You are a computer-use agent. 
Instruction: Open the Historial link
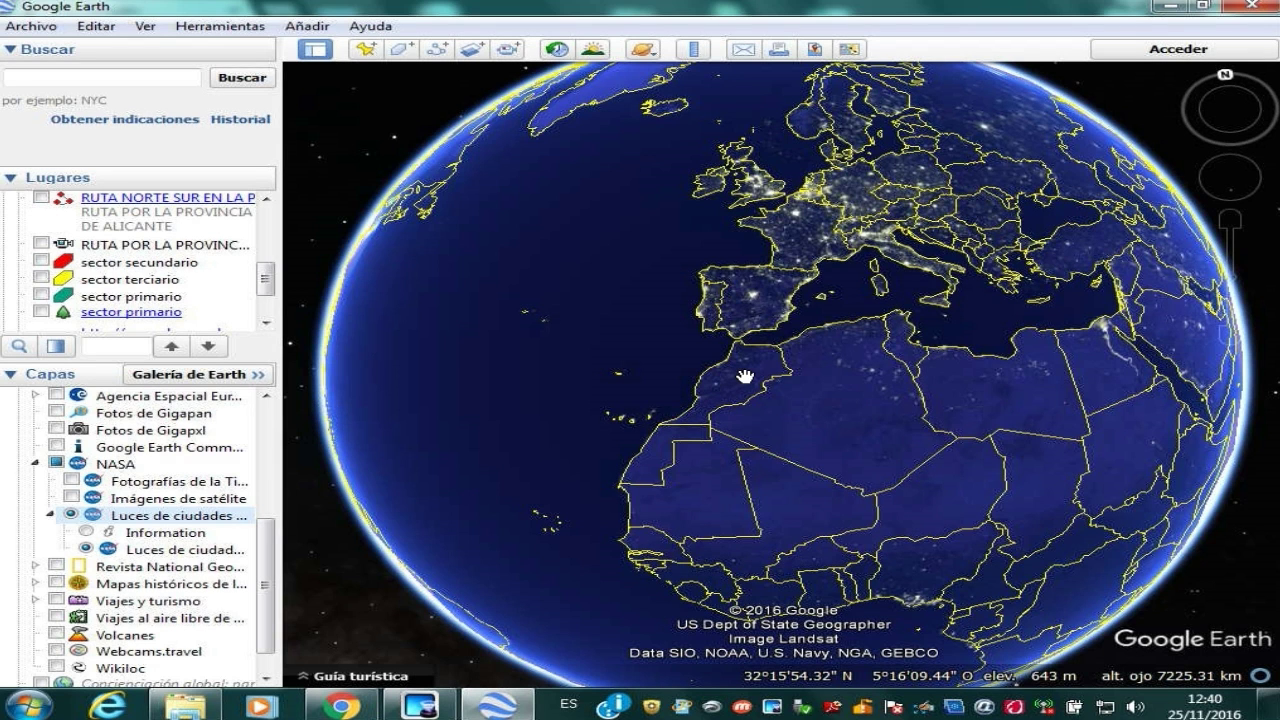(x=240, y=119)
